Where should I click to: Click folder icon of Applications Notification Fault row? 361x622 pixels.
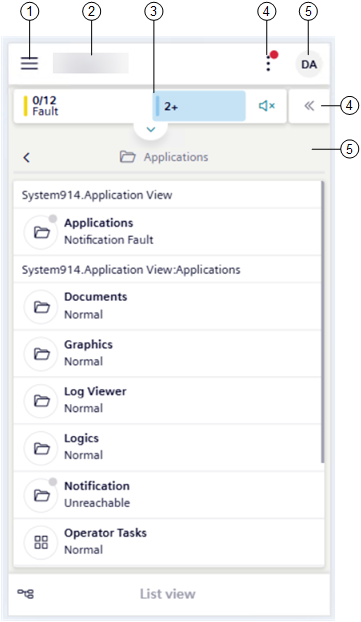[41, 232]
